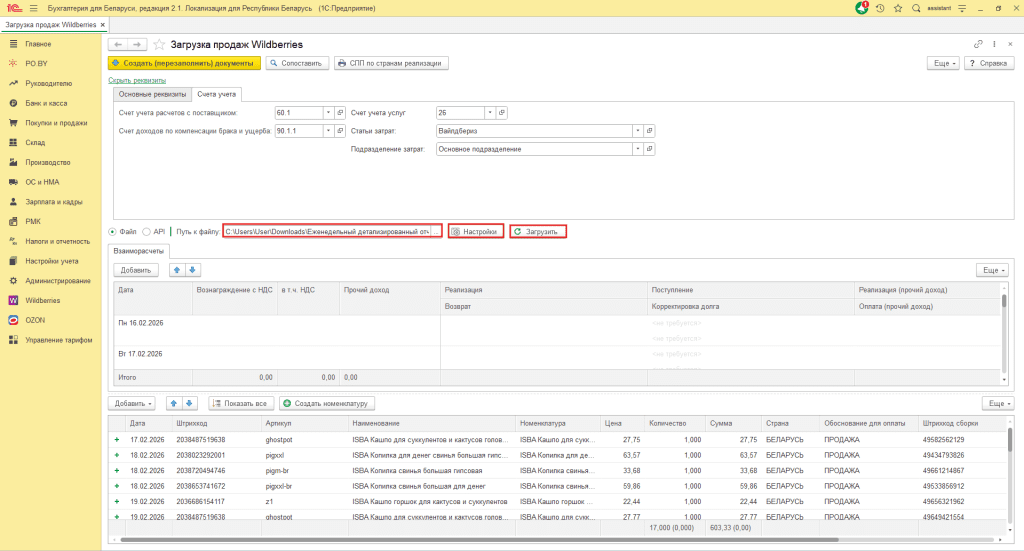This screenshot has width=1024, height=551.
Task: Select the API radio button
Action: coord(147,231)
